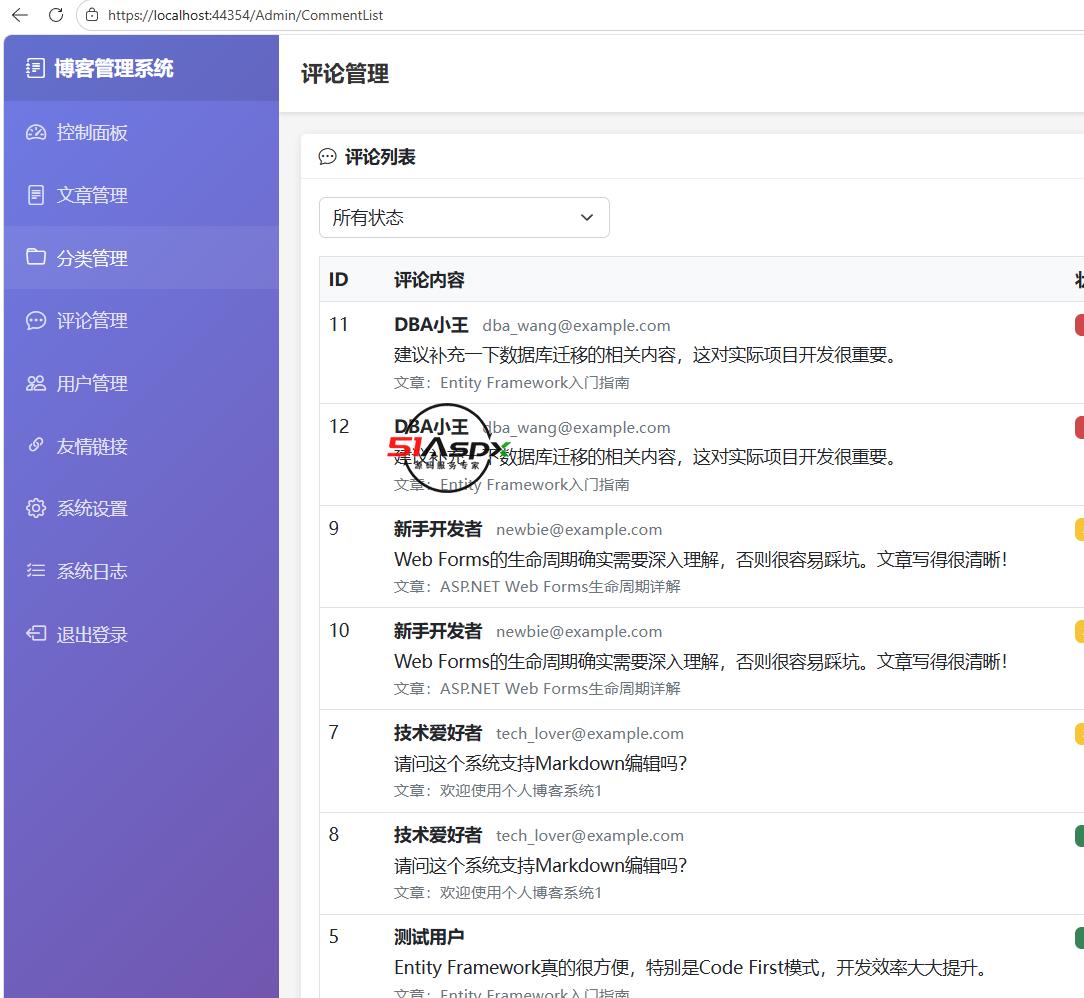Go back using the browser back arrow

pos(20,15)
